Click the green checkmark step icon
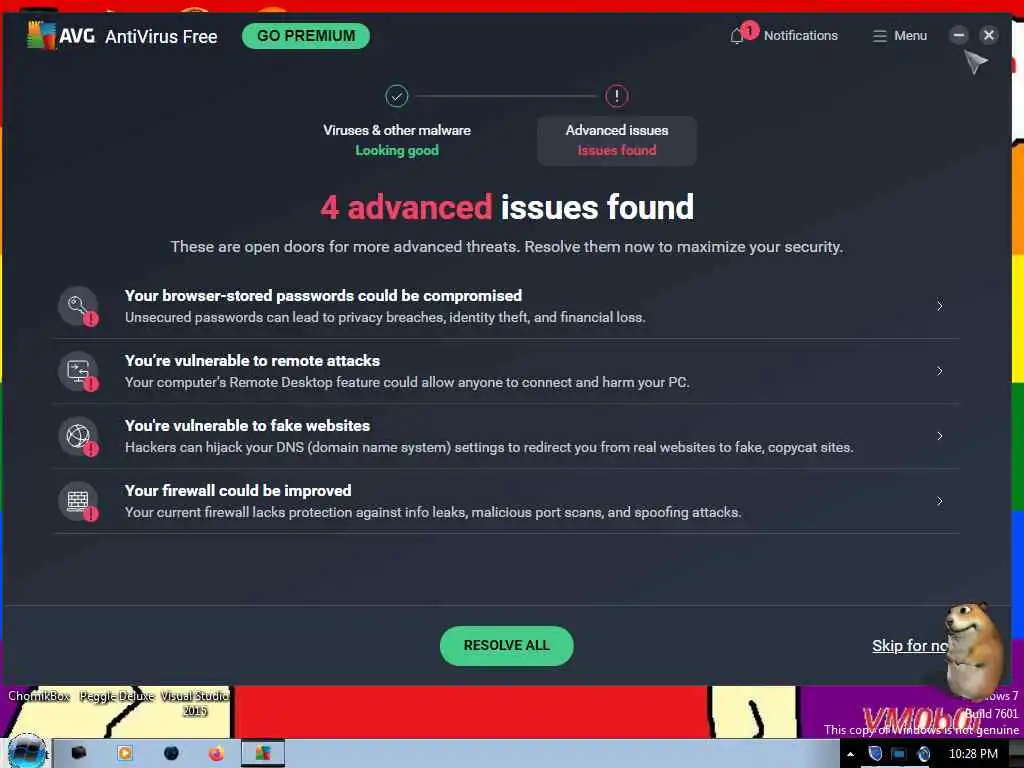This screenshot has width=1024, height=768. [x=396, y=96]
